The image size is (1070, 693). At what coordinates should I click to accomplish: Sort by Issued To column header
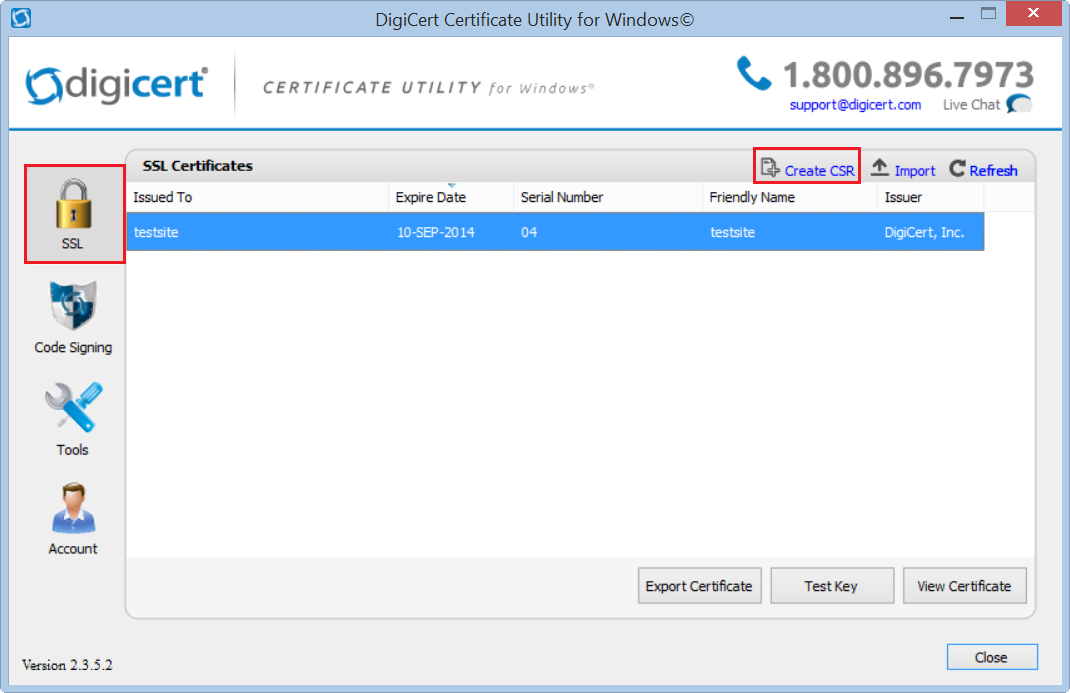pos(256,198)
